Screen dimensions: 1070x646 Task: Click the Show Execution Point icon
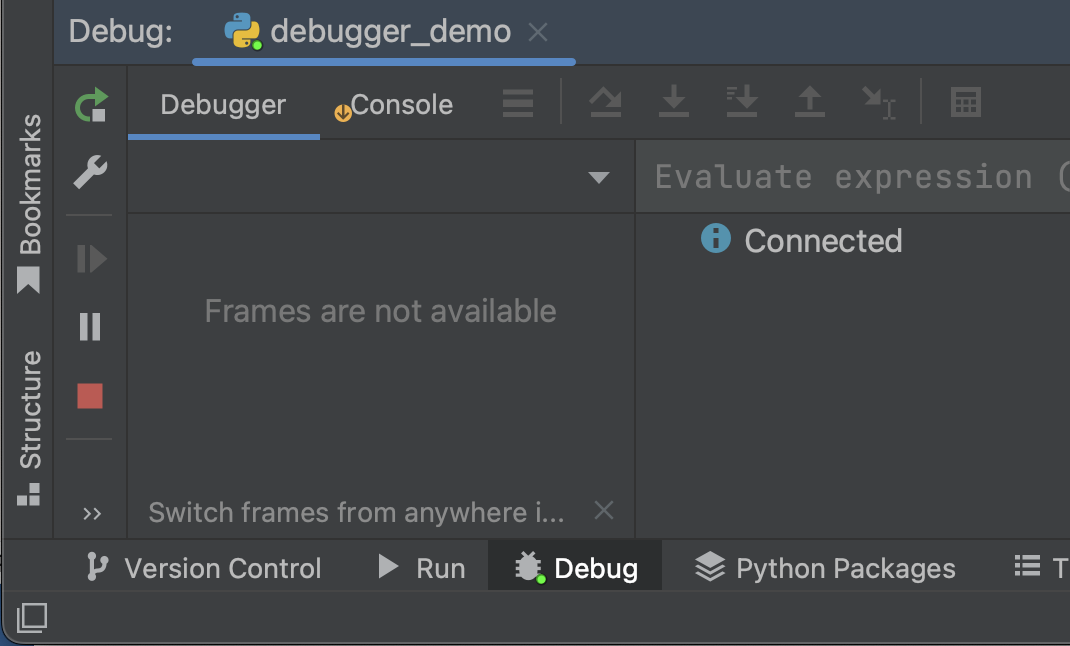pos(517,103)
